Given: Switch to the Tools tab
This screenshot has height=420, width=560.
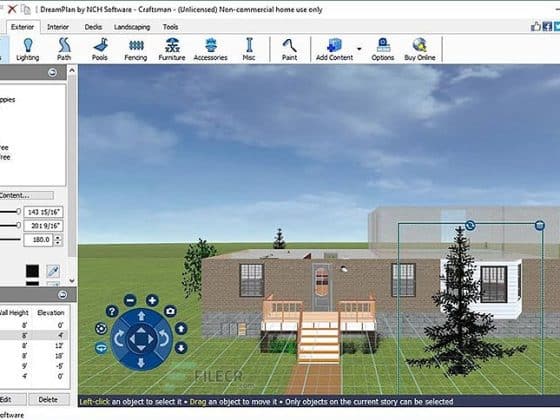Looking at the screenshot, I should pos(170,27).
